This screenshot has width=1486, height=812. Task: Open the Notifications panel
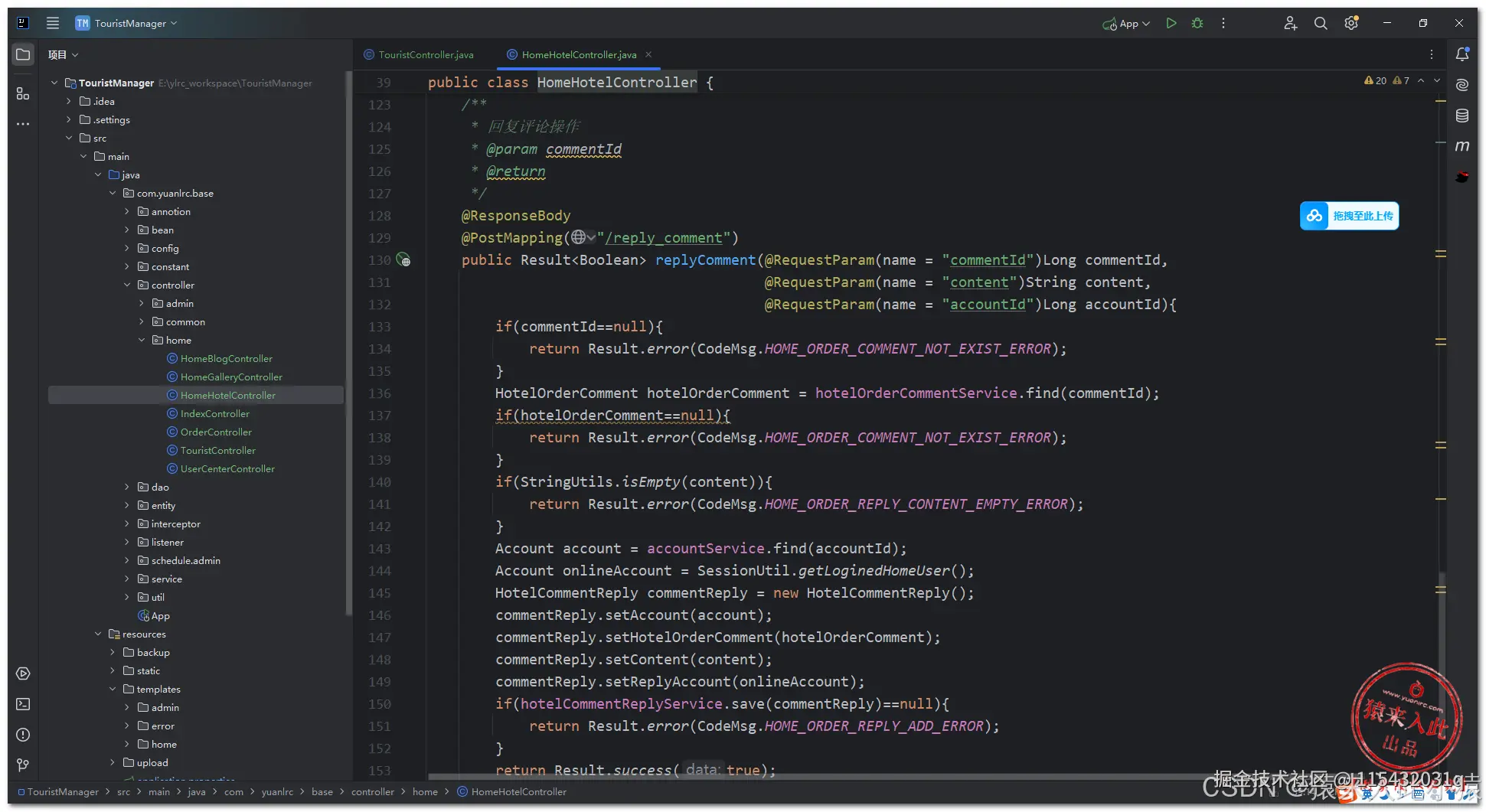pos(1462,54)
